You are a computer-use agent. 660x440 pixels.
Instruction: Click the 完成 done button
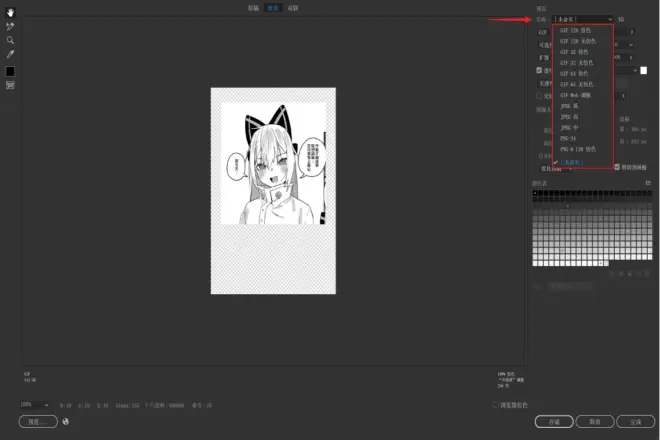(x=636, y=421)
